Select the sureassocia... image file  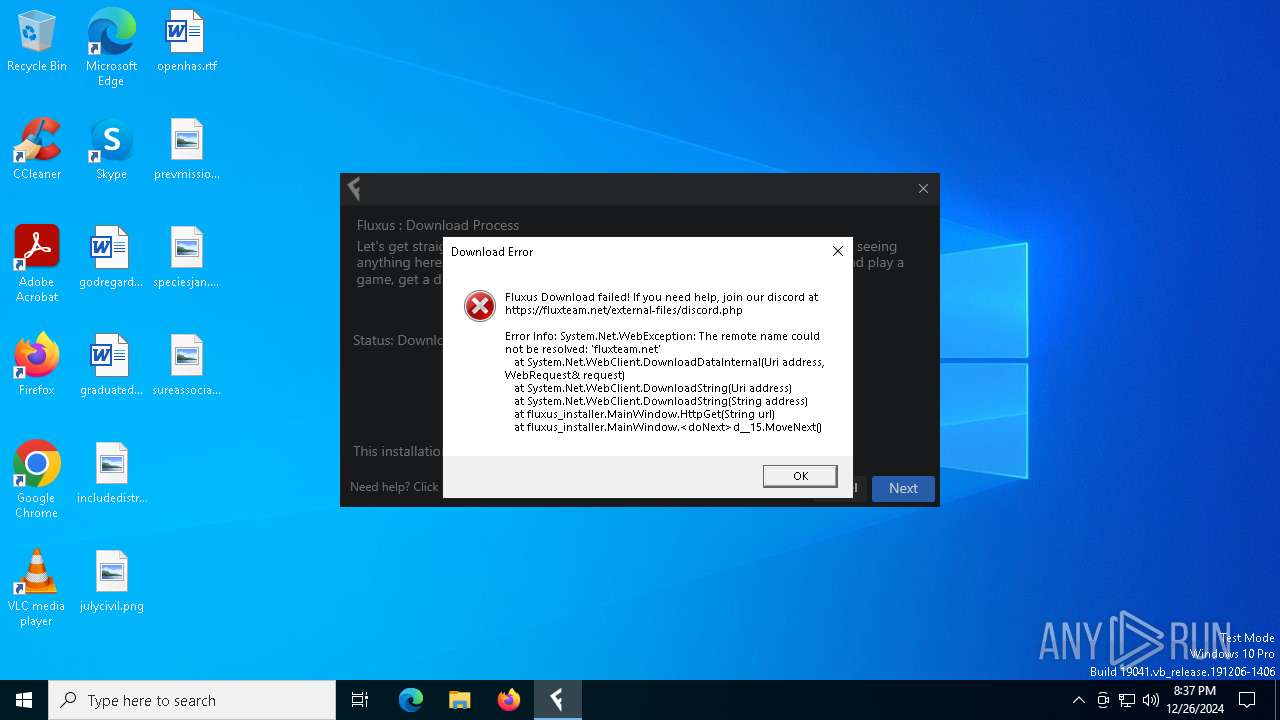(186, 366)
